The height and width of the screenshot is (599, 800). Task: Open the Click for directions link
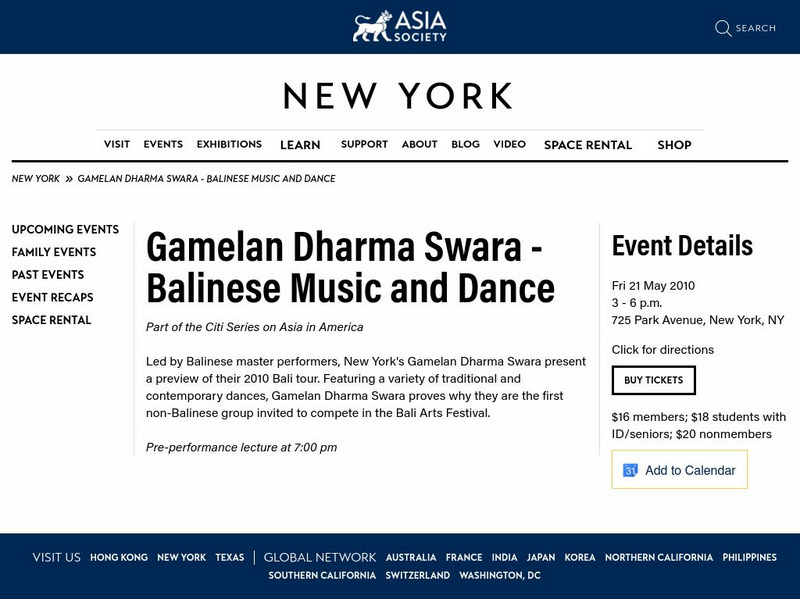click(x=662, y=350)
